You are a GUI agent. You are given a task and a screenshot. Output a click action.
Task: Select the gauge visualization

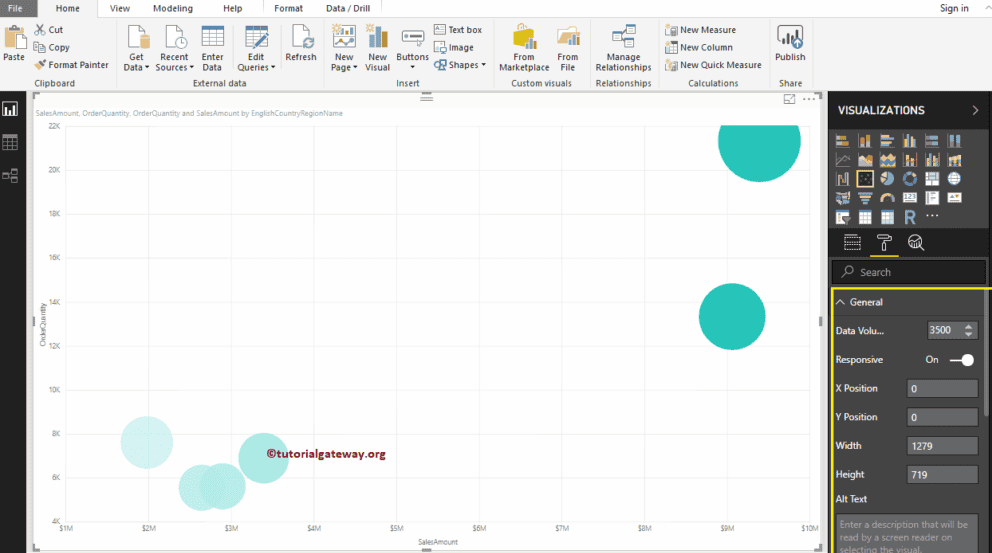pos(887,198)
